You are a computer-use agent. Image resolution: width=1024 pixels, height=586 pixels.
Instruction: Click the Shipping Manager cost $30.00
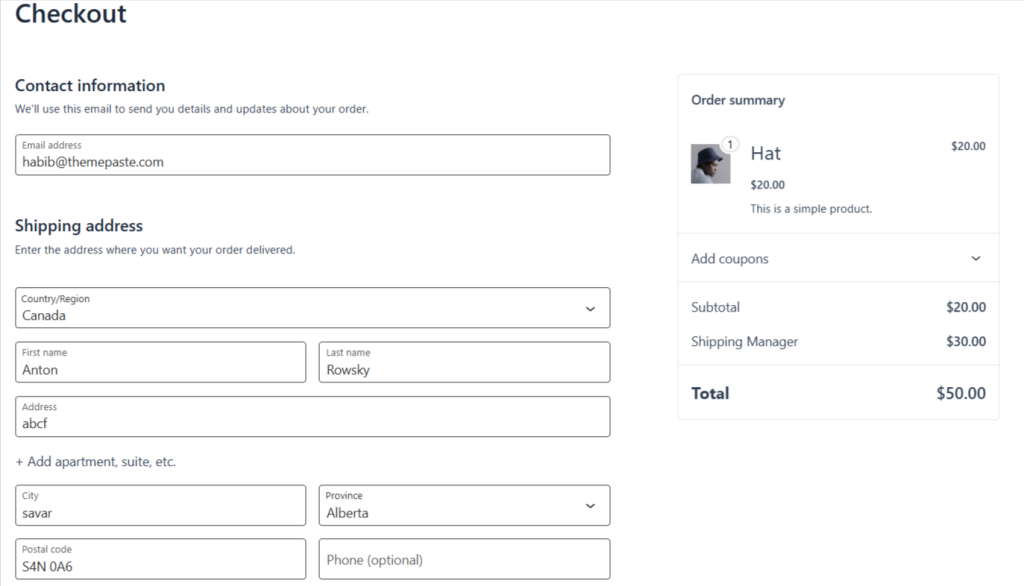click(965, 341)
